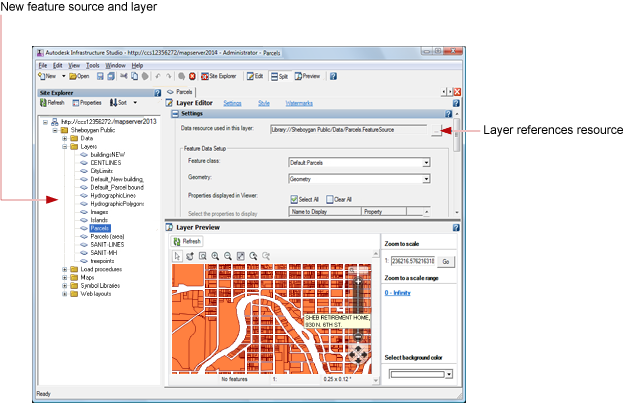This screenshot has height=403, width=624.
Task: Collapse the mapserver2013 root node
Action: [45, 122]
